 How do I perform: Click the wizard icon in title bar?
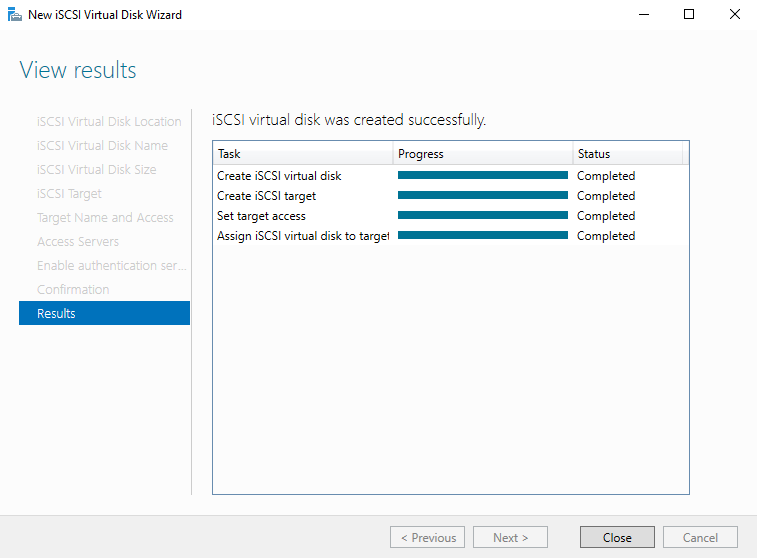(15, 15)
